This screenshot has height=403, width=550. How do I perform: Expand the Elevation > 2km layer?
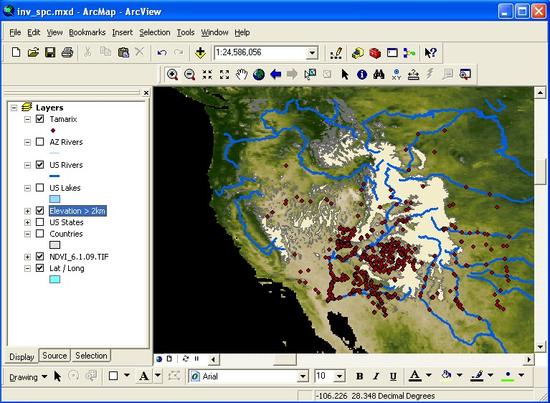click(27, 211)
